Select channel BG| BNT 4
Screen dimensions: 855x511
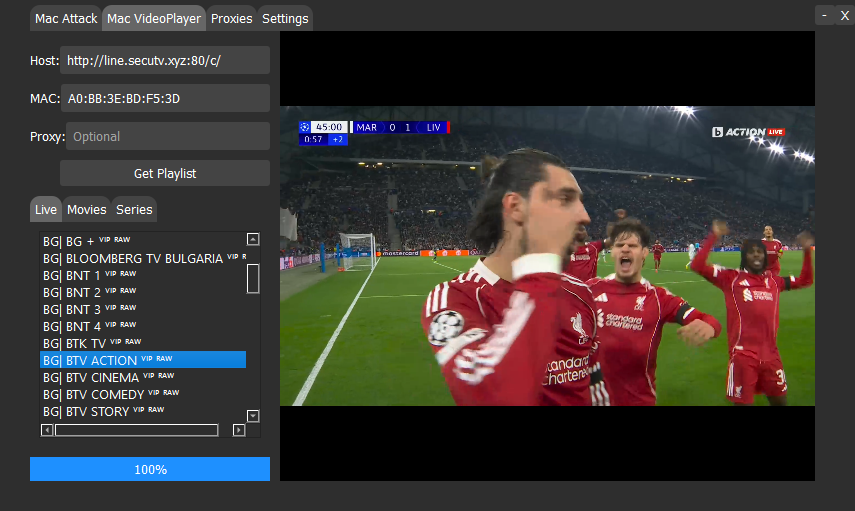point(143,326)
